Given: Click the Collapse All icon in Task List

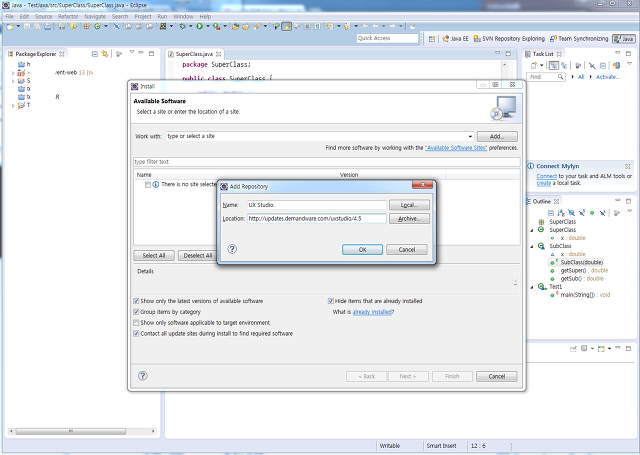Looking at the screenshot, I should 603,65.
